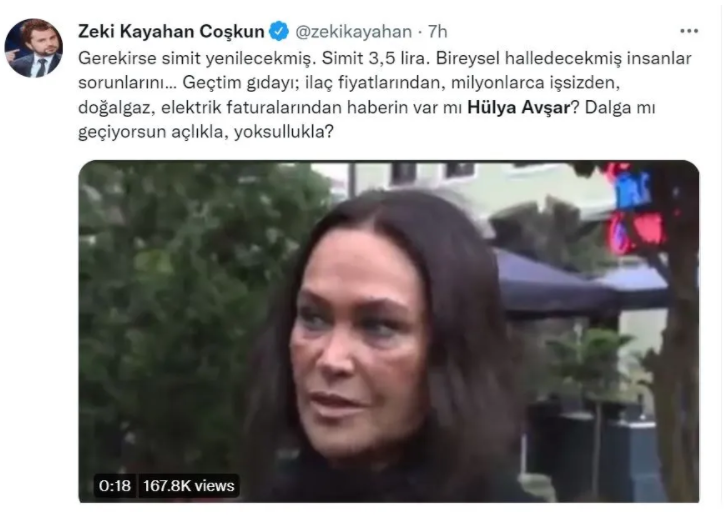Click the phrase Simit 3,5 lira

click(x=376, y=58)
